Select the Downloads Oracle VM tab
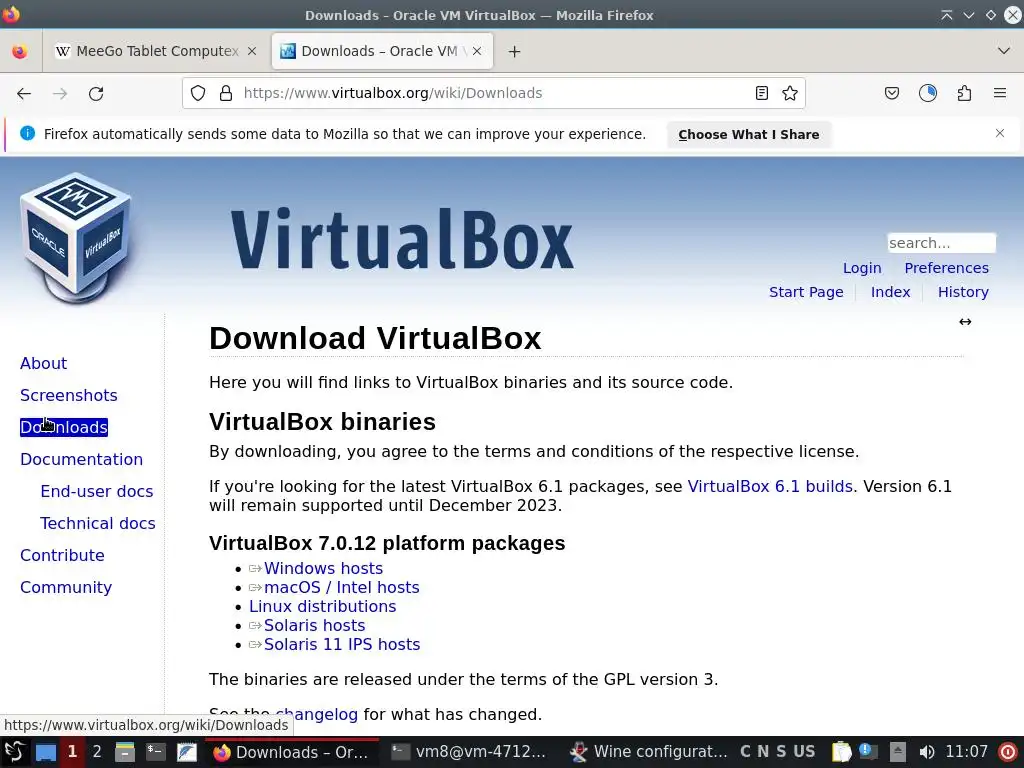Image resolution: width=1024 pixels, height=768 pixels. [x=382, y=51]
